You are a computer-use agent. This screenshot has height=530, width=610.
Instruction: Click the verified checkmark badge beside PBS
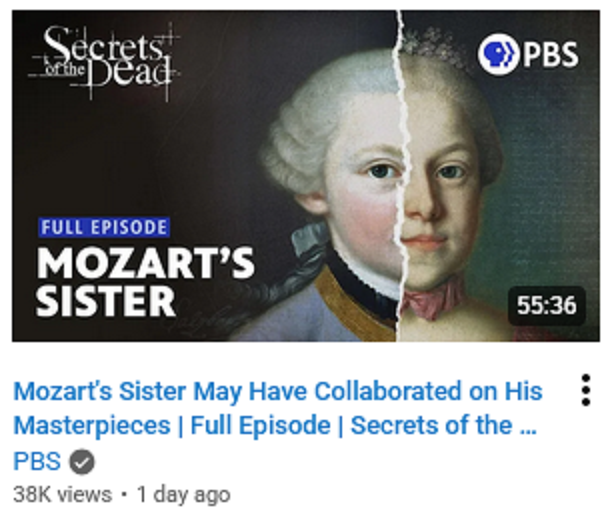click(x=82, y=462)
